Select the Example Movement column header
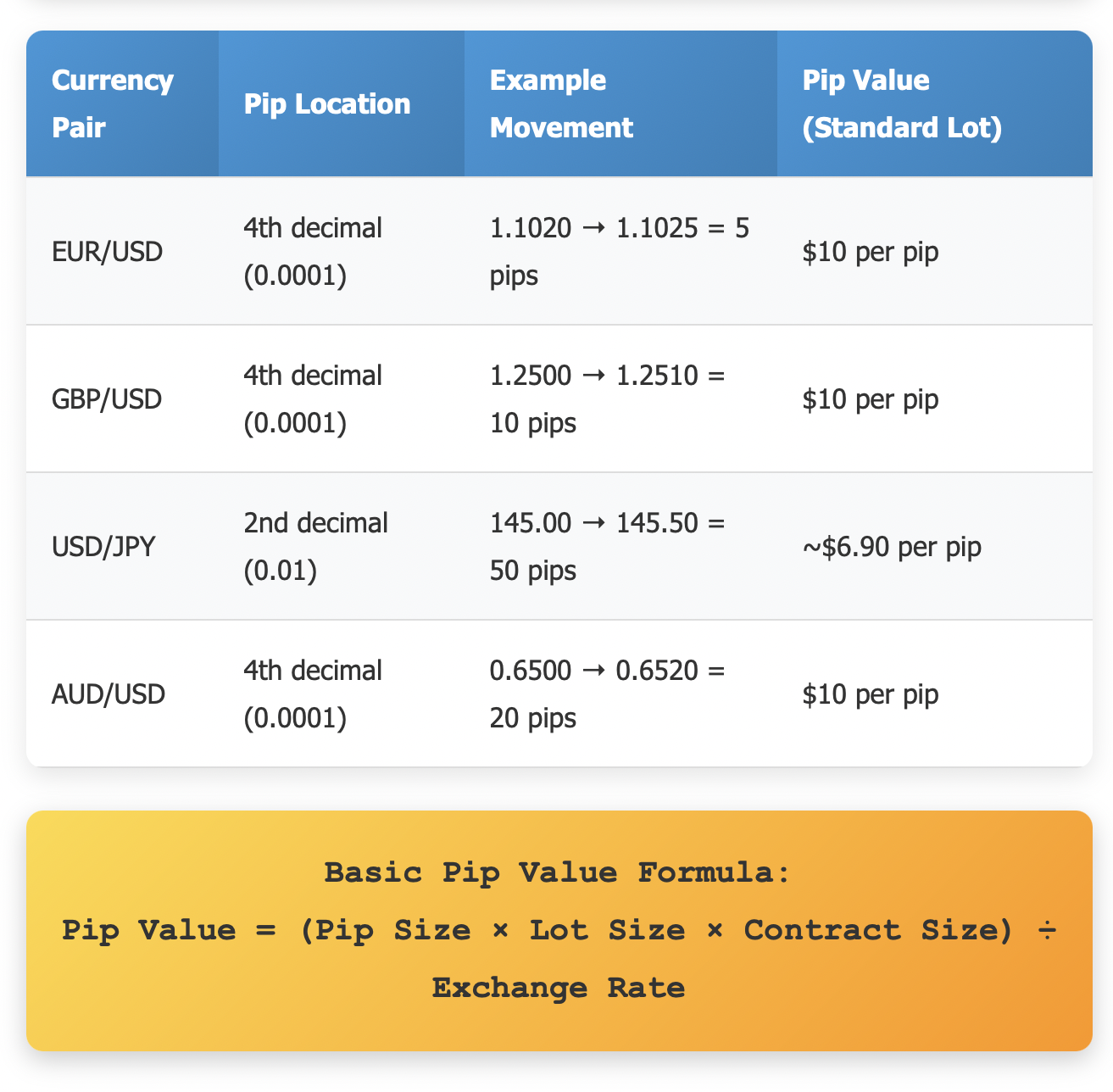Screen dimensions: 1113x1092 coord(620,103)
